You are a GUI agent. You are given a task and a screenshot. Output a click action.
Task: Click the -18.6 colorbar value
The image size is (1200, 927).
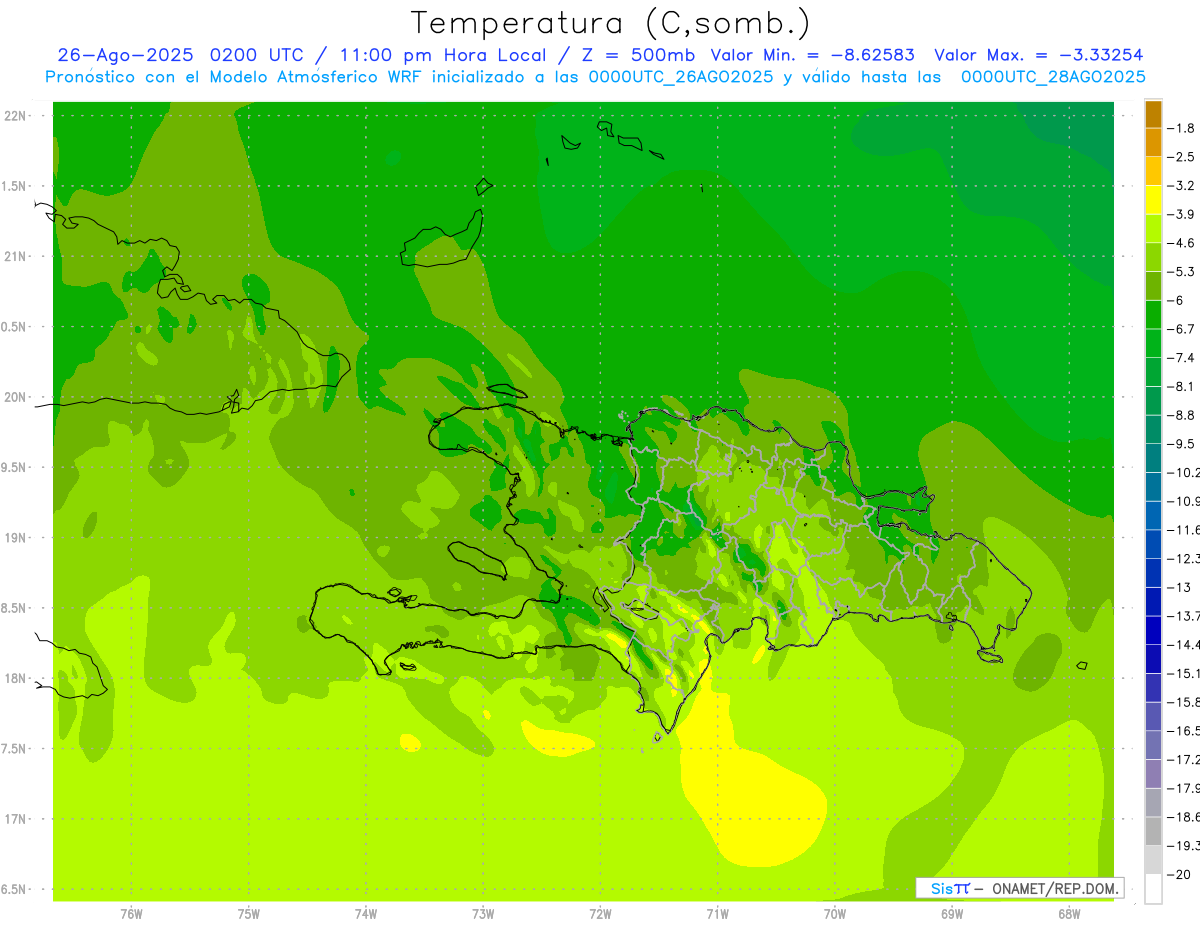[x=1184, y=816]
